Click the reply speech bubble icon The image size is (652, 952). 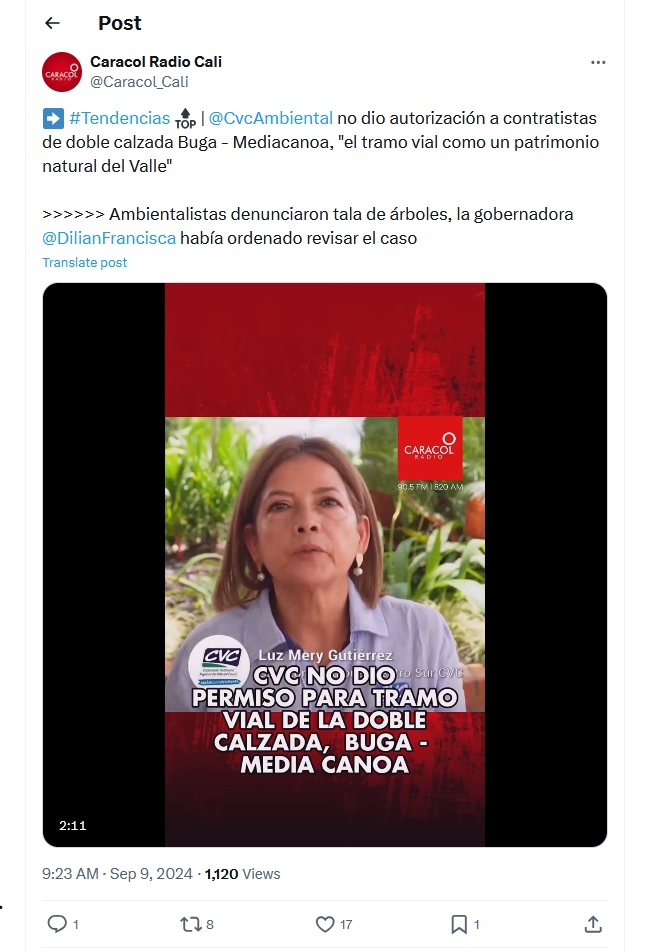coord(57,924)
